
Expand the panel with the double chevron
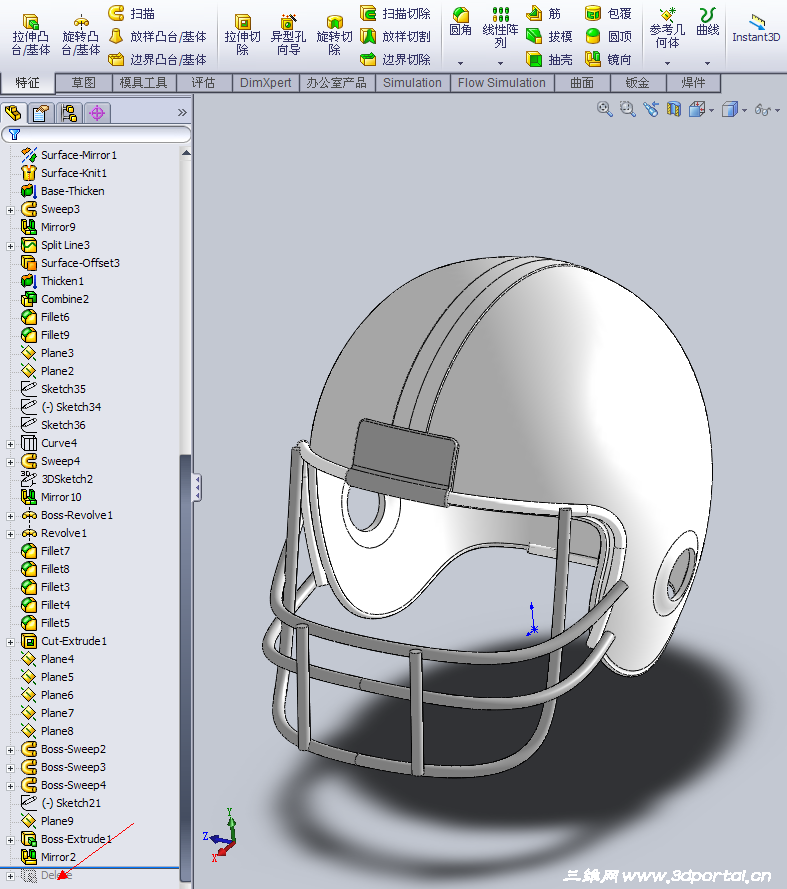tap(182, 113)
